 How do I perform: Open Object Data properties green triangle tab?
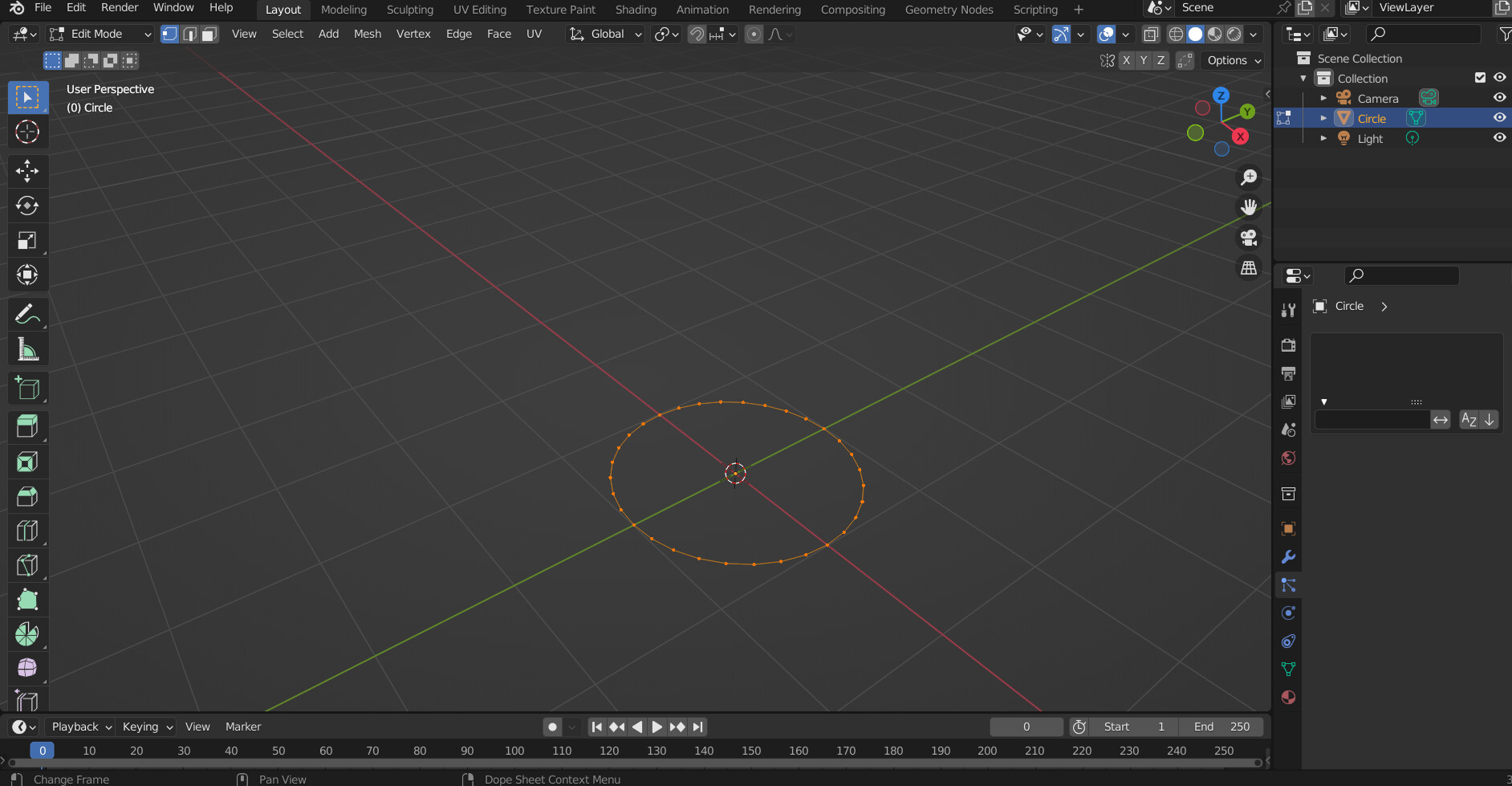(x=1288, y=669)
